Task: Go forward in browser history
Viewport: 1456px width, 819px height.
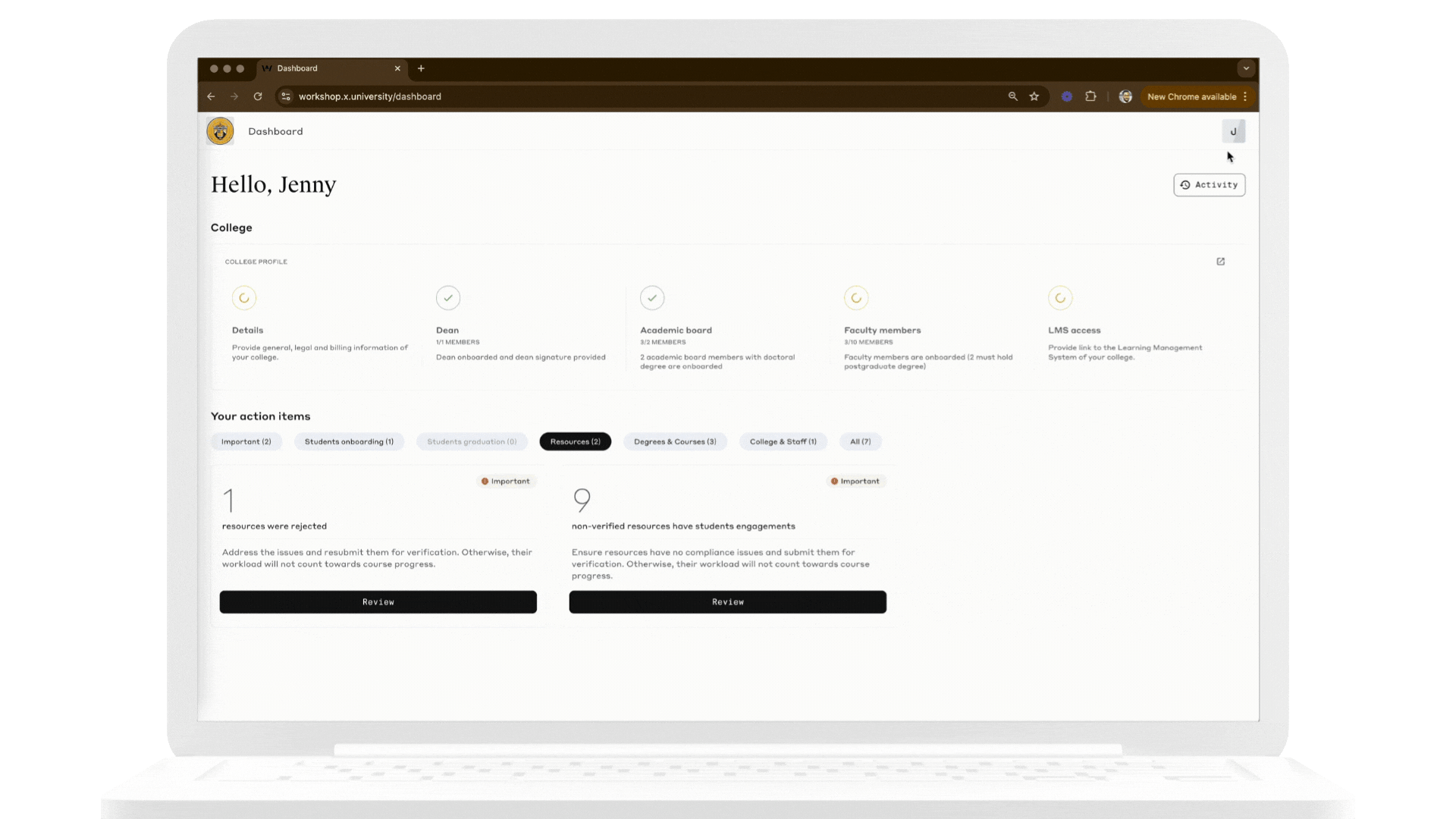Action: point(234,96)
